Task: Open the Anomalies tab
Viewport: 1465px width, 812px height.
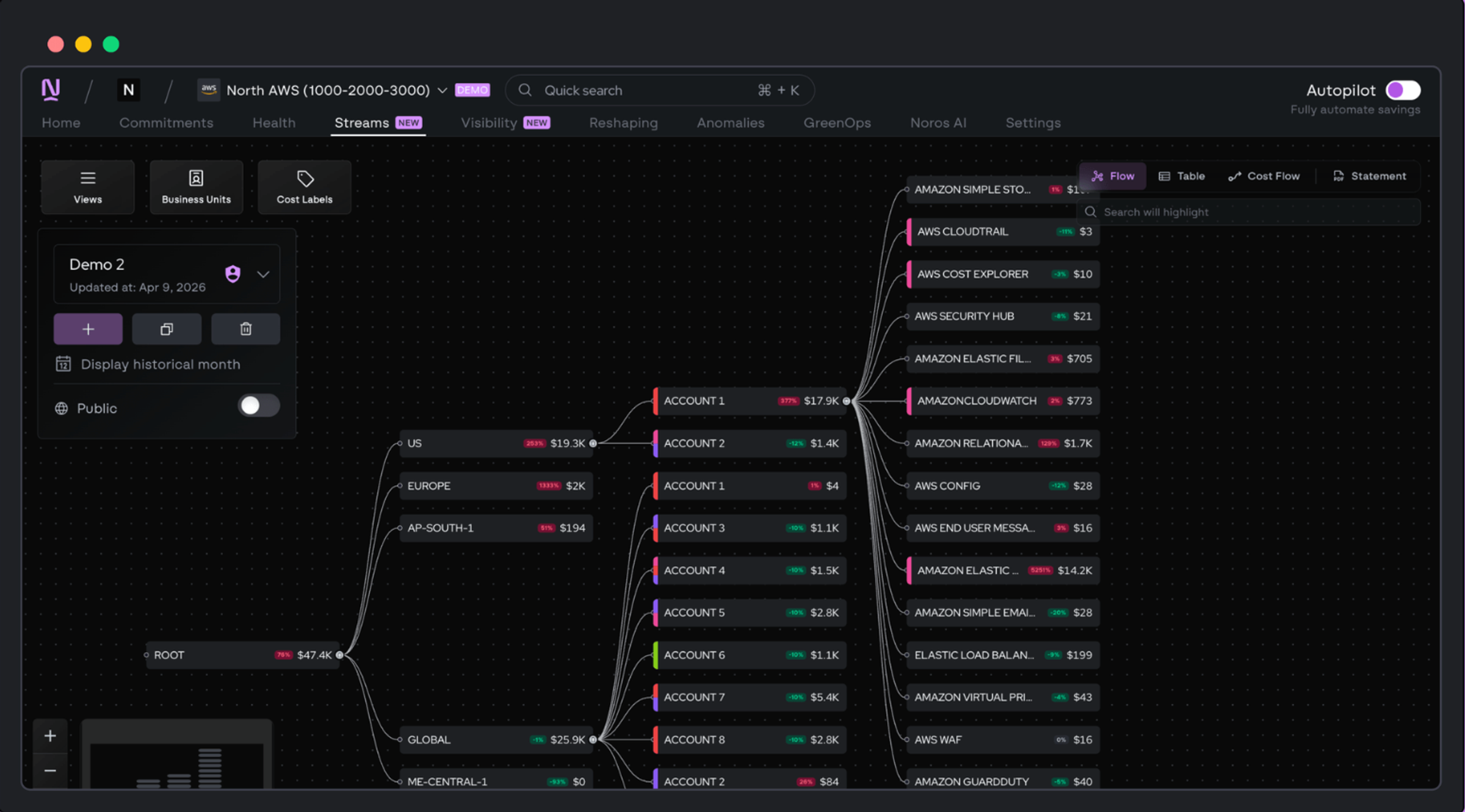Action: (731, 123)
